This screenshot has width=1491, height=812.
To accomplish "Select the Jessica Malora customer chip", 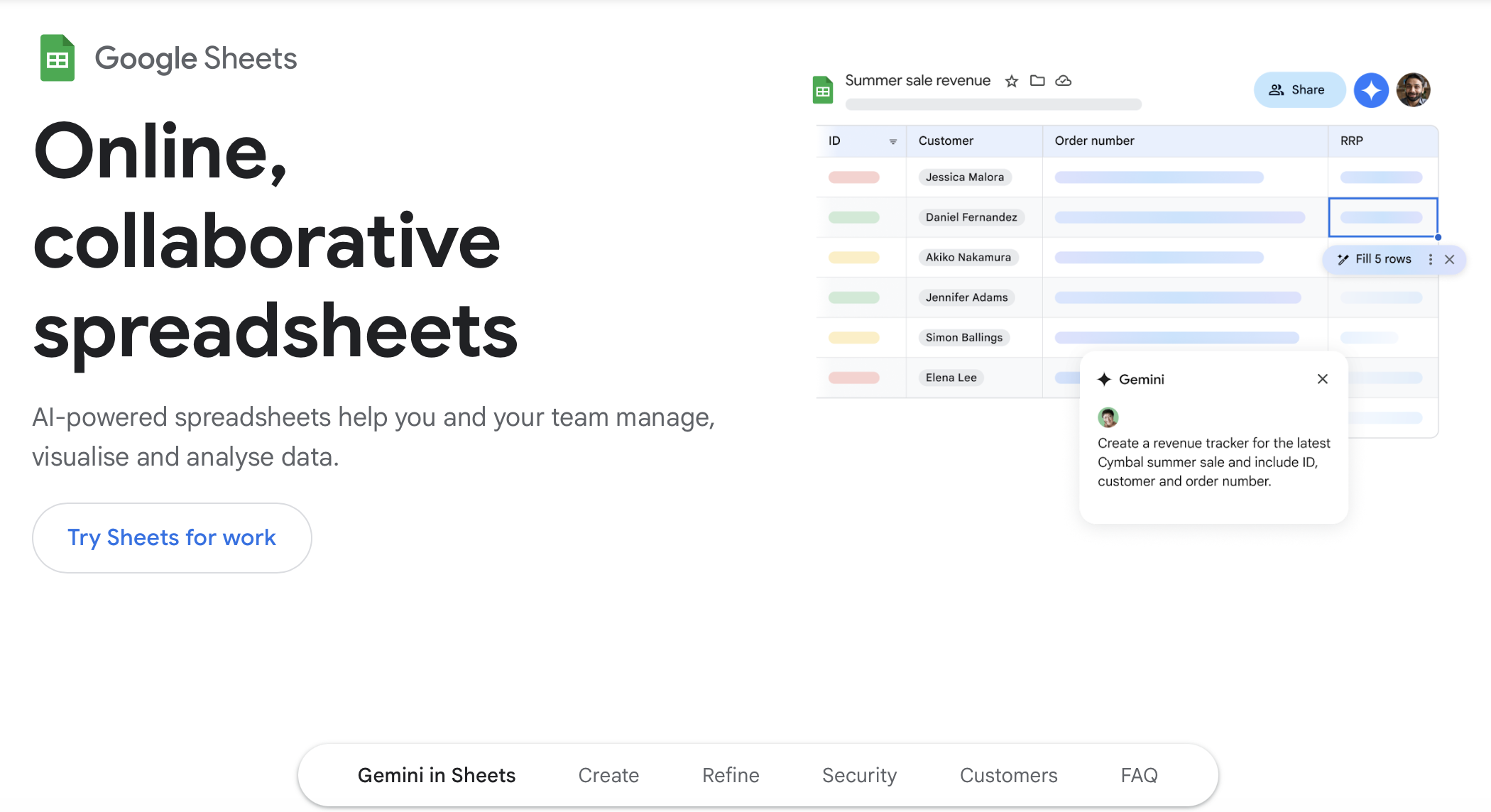I will (x=965, y=177).
